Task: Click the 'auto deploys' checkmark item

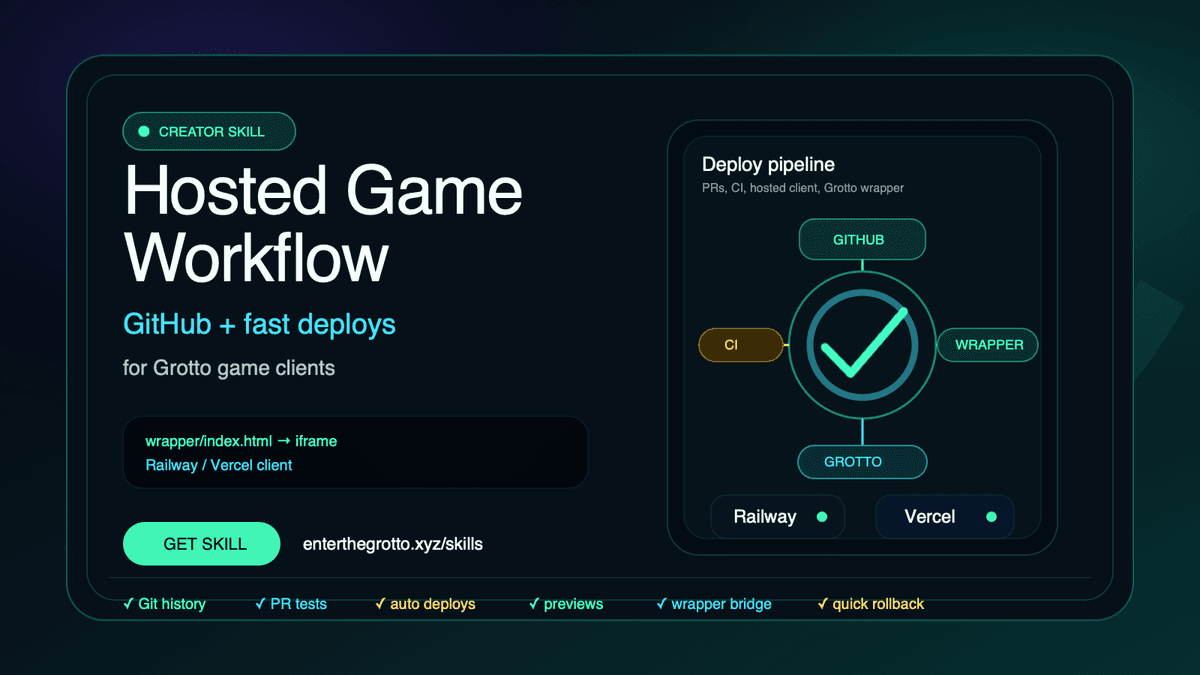Action: click(x=425, y=604)
